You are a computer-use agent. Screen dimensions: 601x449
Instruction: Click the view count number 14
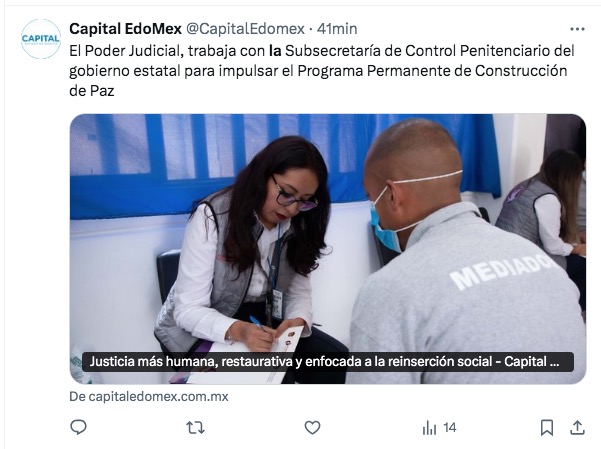coord(450,428)
